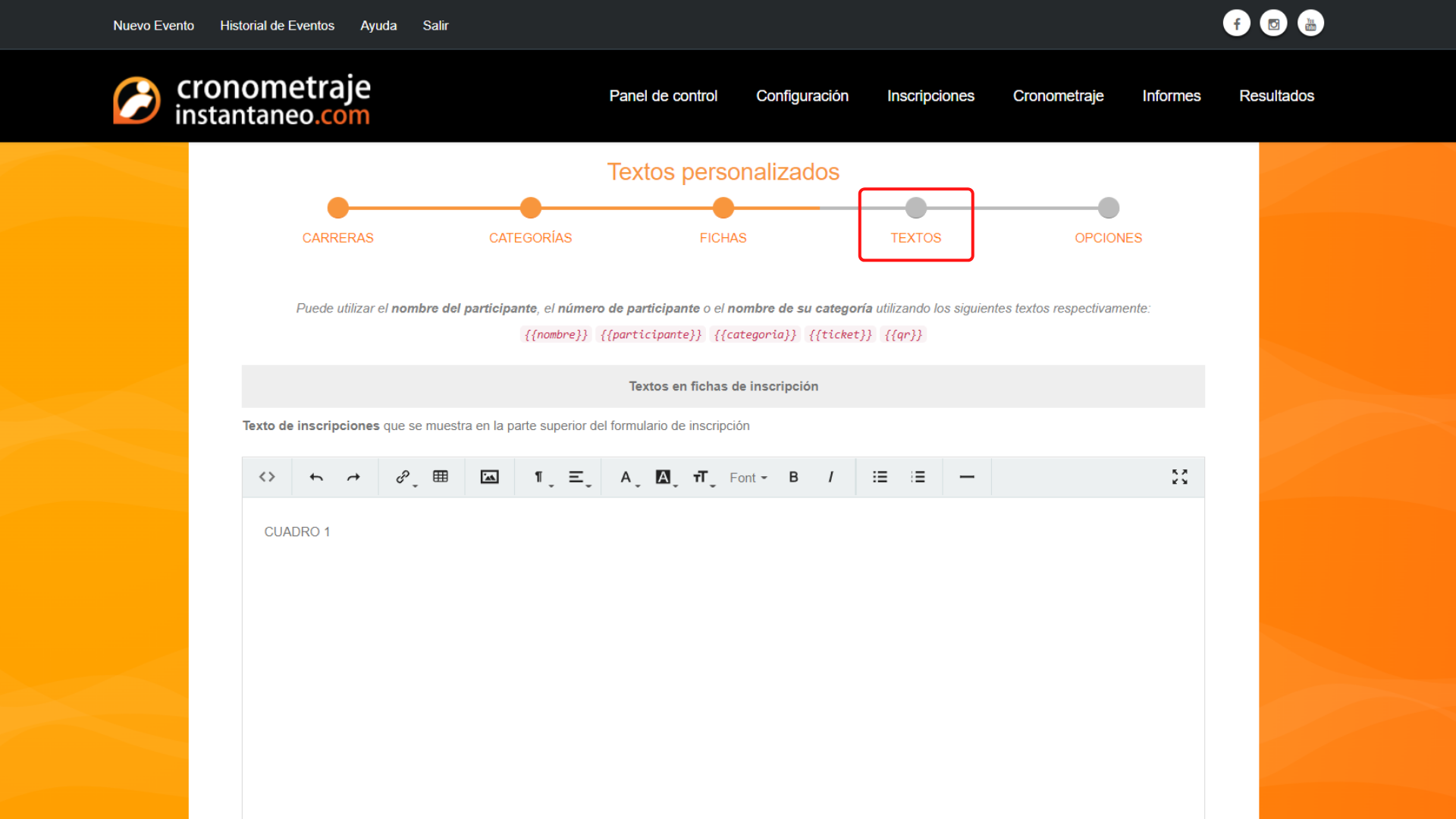Screen dimensions: 1456x819
Task: Redo the last undone change
Action: coord(353,477)
